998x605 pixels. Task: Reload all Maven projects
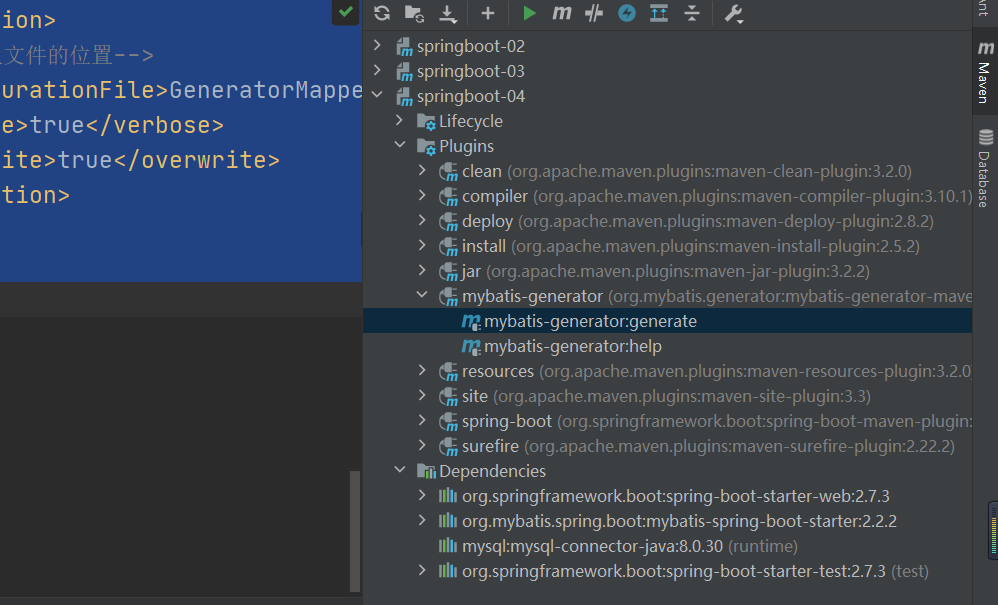tap(382, 13)
